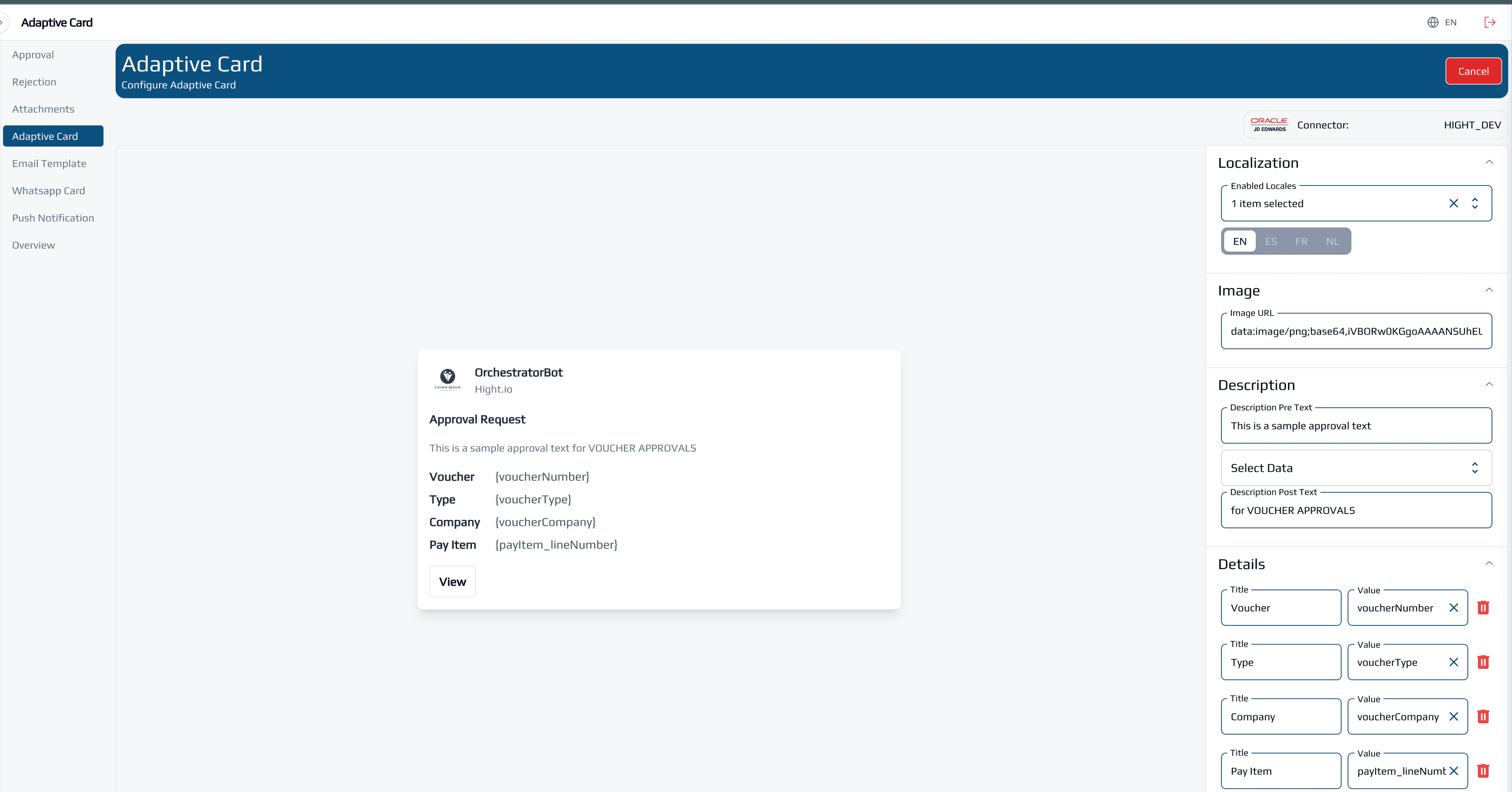Clear the voucherCompany value selection
The image size is (1512, 792).
click(1453, 716)
